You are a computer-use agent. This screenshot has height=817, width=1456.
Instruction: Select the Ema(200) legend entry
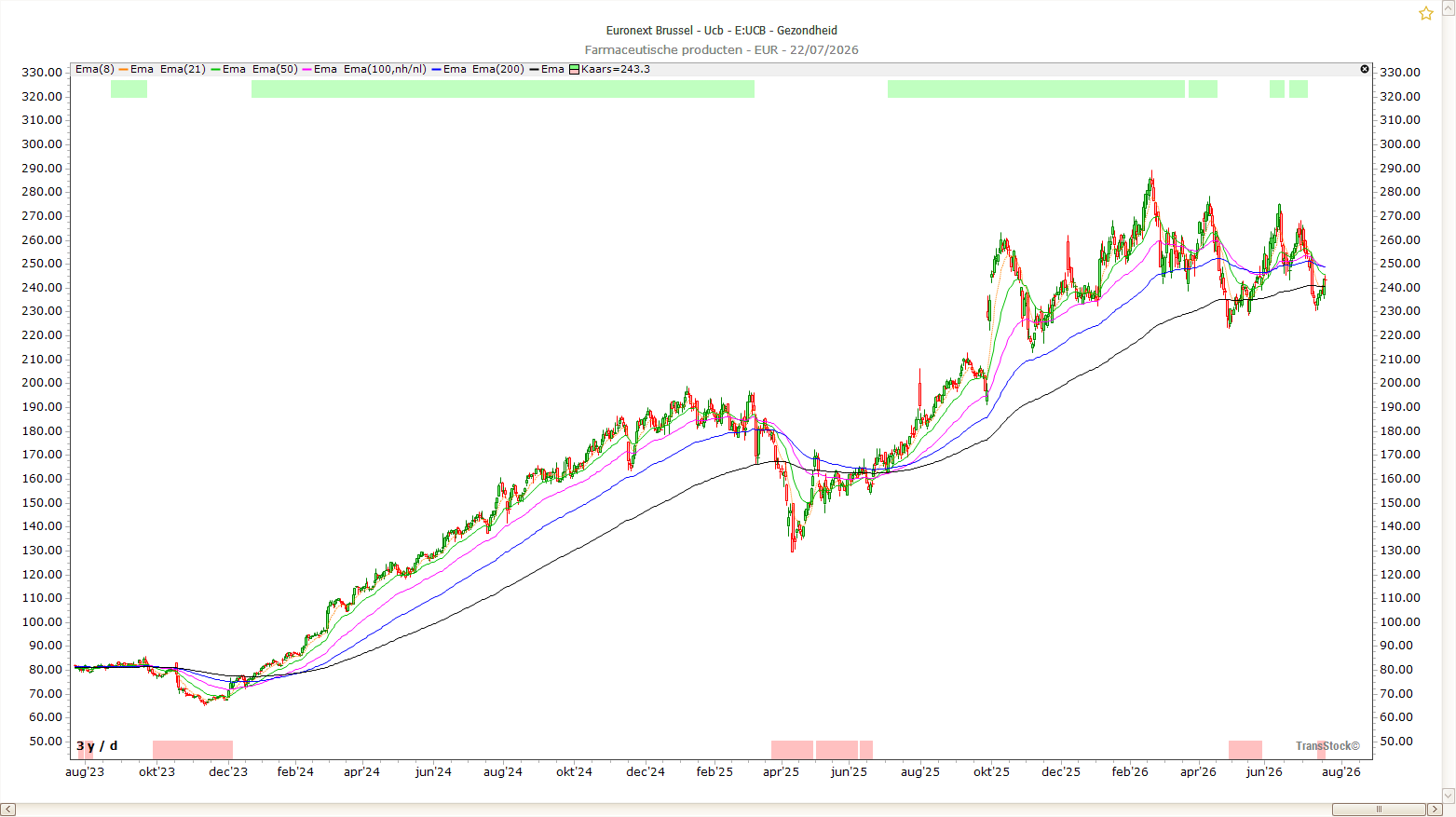point(498,69)
